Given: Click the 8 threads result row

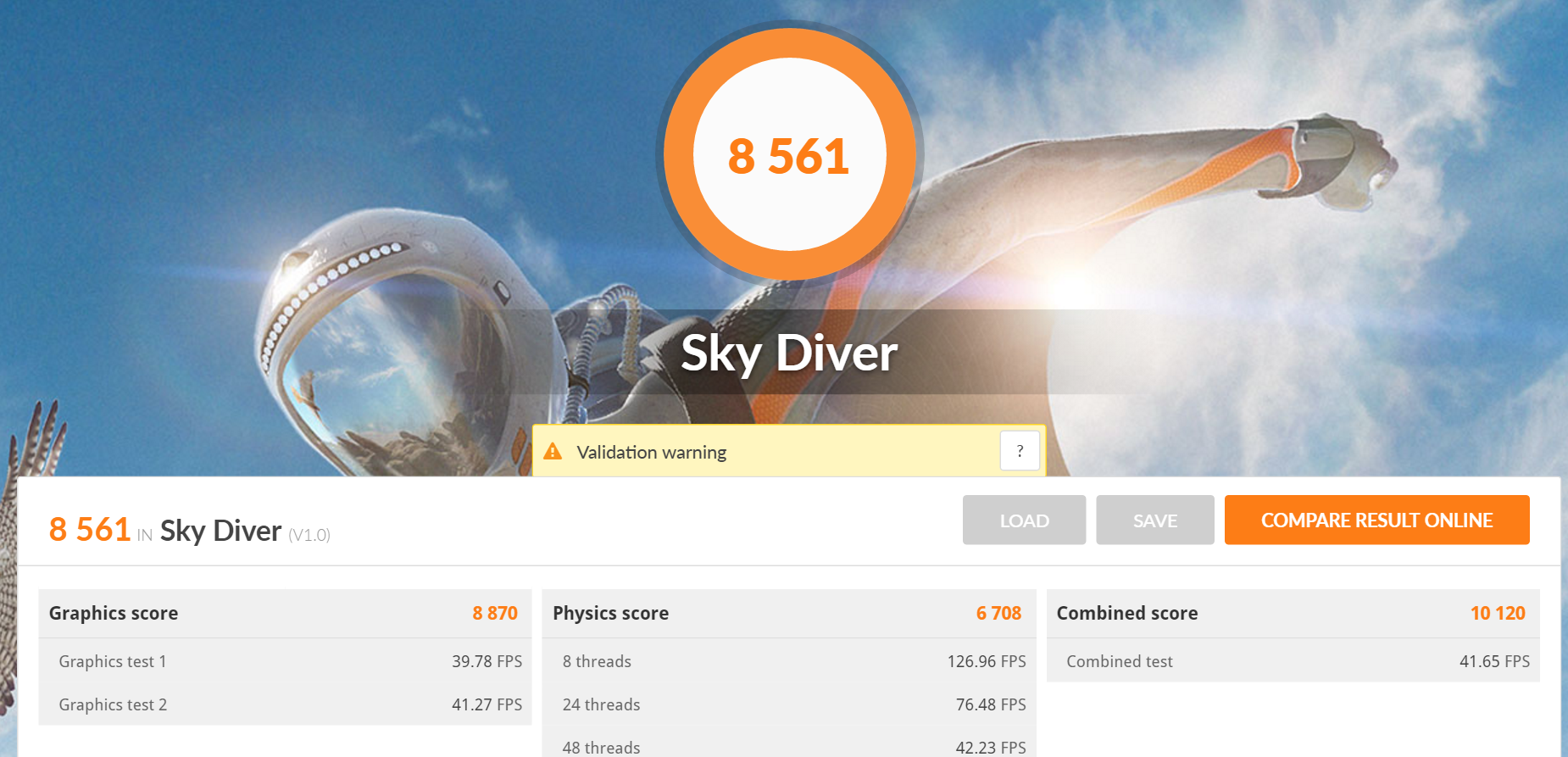Looking at the screenshot, I should pos(789,661).
